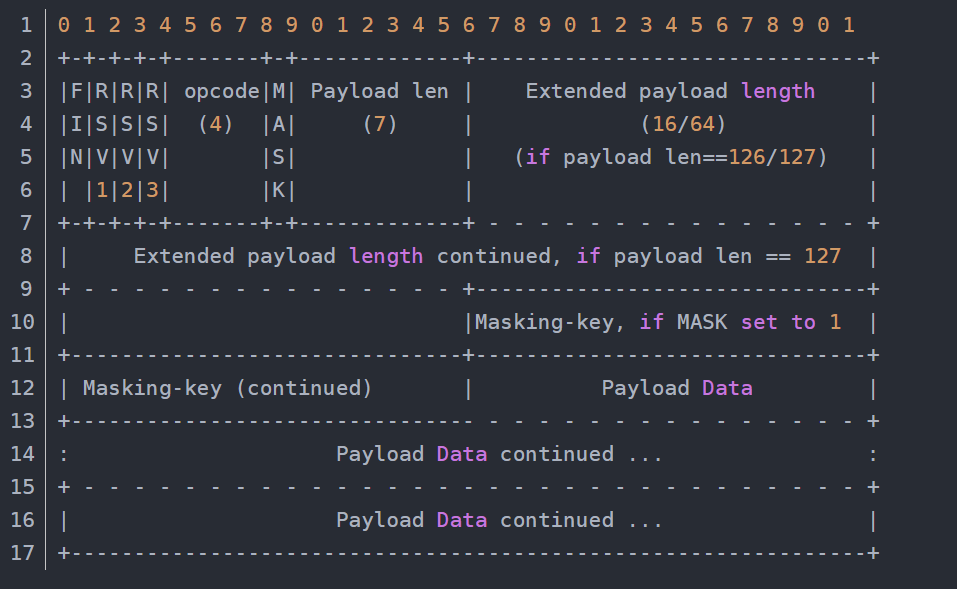Click 'Payload len' text on line 3

[380, 92]
